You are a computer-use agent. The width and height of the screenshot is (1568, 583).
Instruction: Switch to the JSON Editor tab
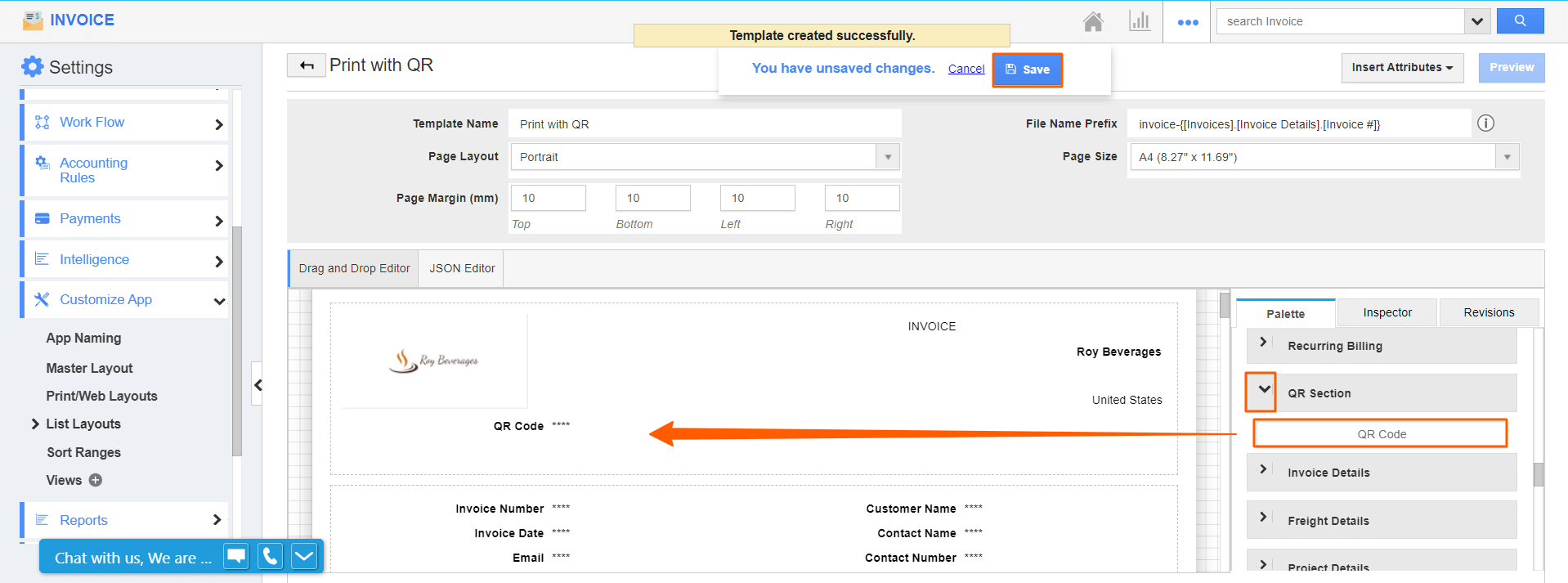pyautogui.click(x=462, y=268)
